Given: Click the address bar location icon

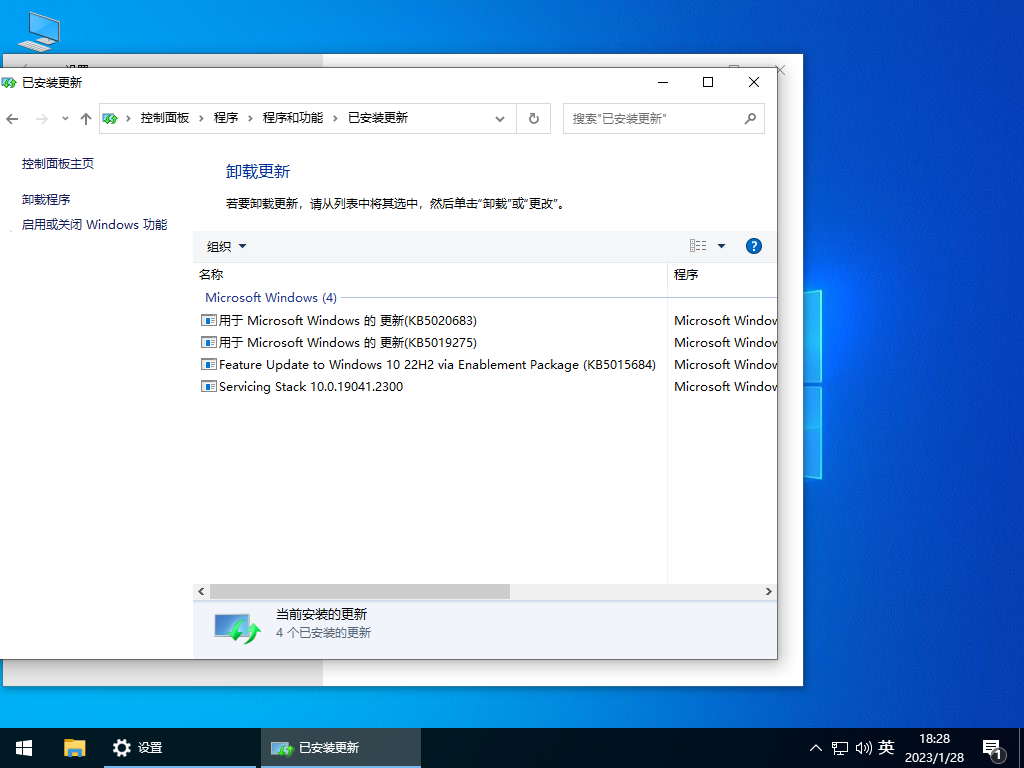Looking at the screenshot, I should click(x=110, y=118).
